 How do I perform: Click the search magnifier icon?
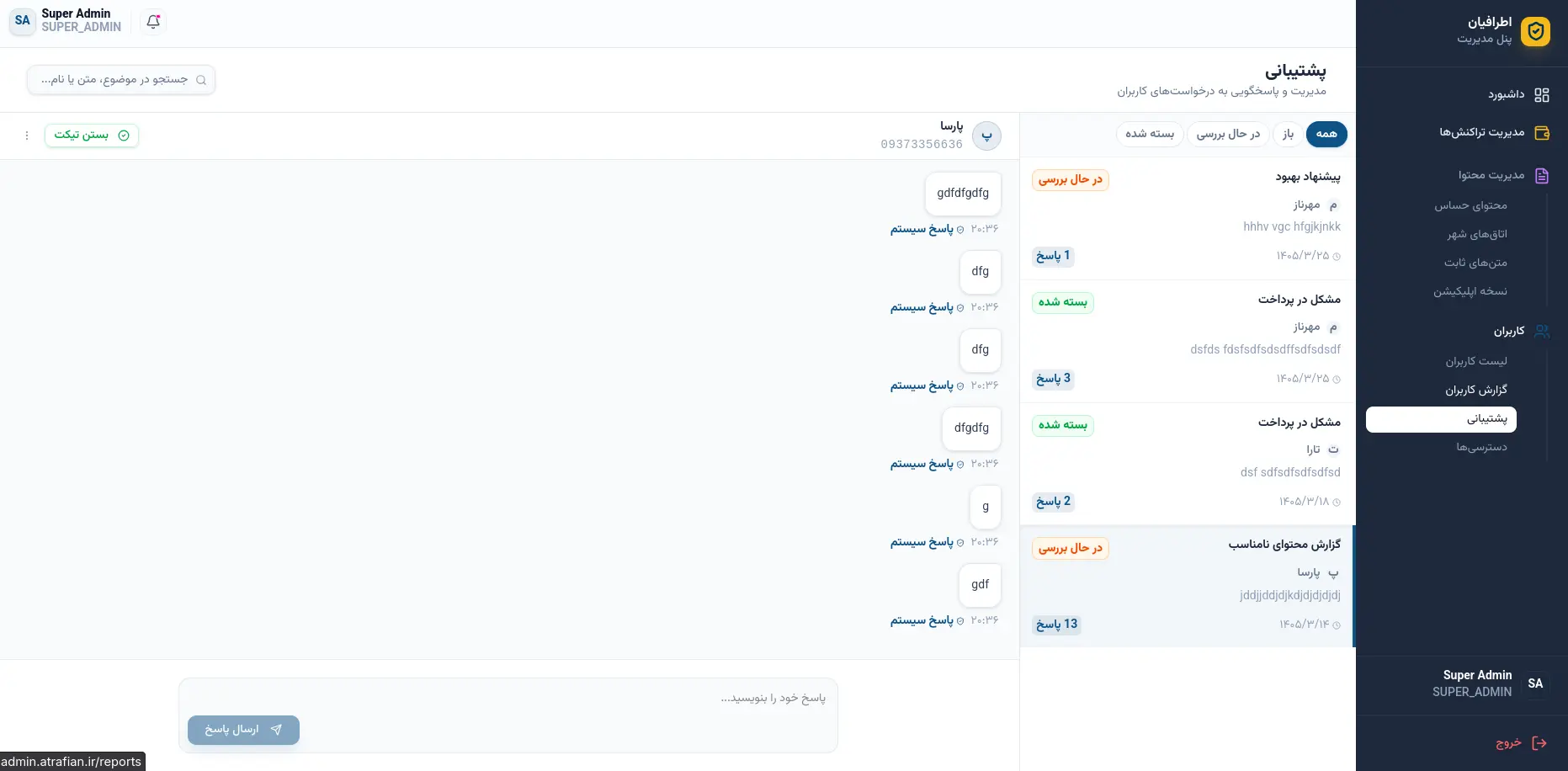pos(201,80)
